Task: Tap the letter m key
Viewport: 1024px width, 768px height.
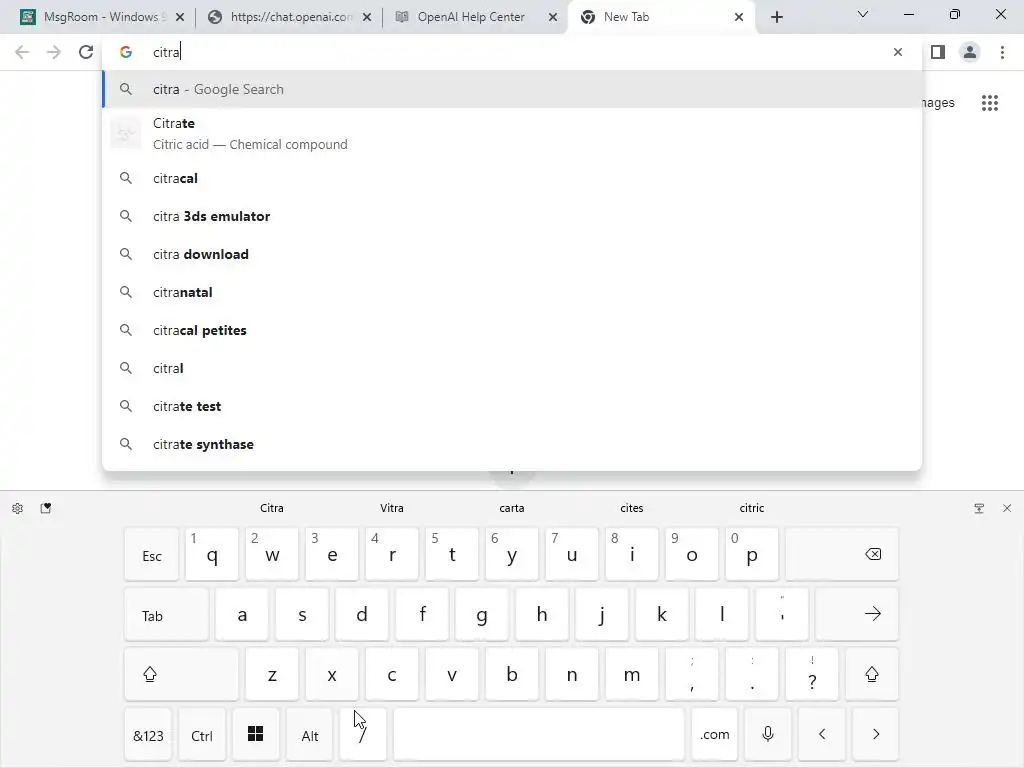Action: (632, 674)
